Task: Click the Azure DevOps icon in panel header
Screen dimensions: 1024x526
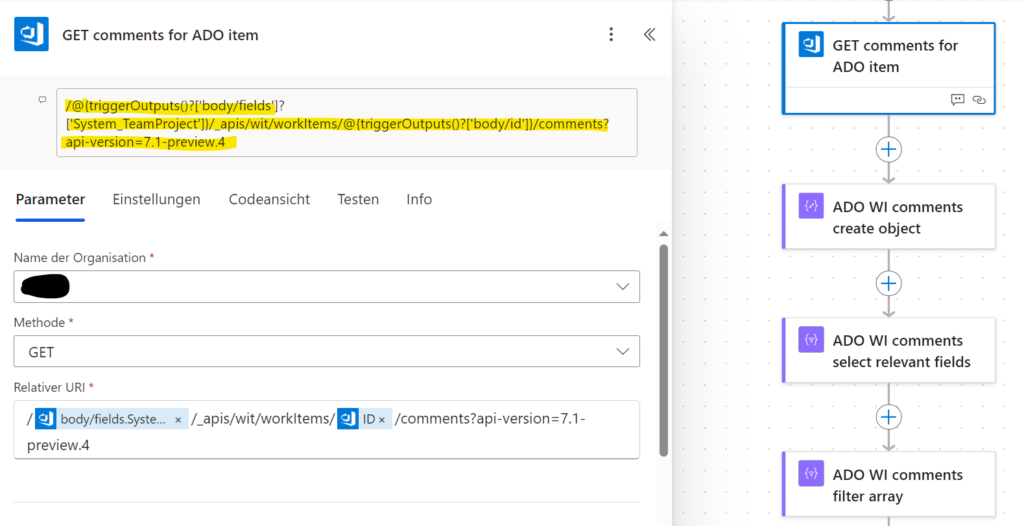Action: (x=31, y=34)
